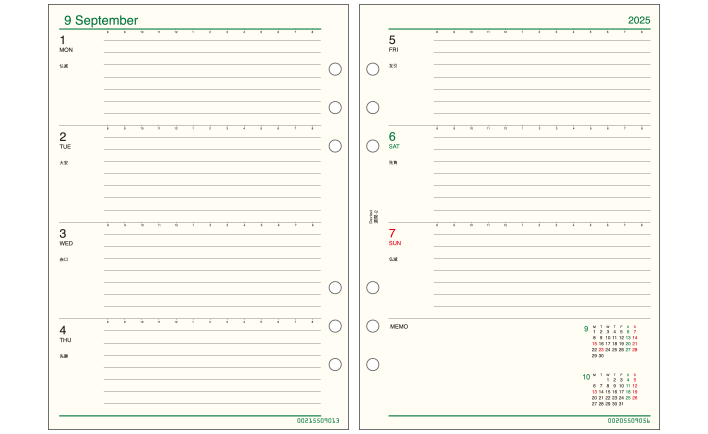Choose day 3 WED block
The height and width of the screenshot is (434, 708).
[66, 237]
